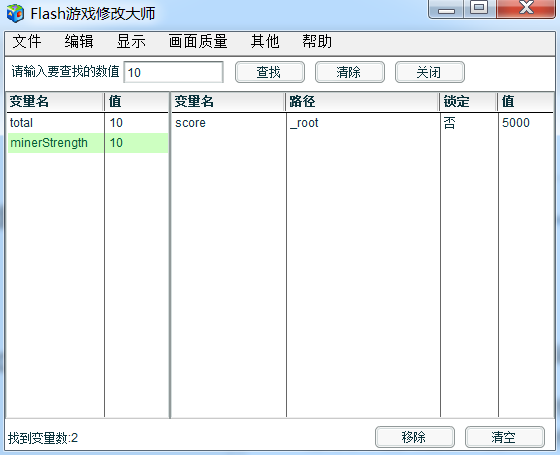Select the score variable in right list
This screenshot has height=455, width=560.
[x=190, y=123]
